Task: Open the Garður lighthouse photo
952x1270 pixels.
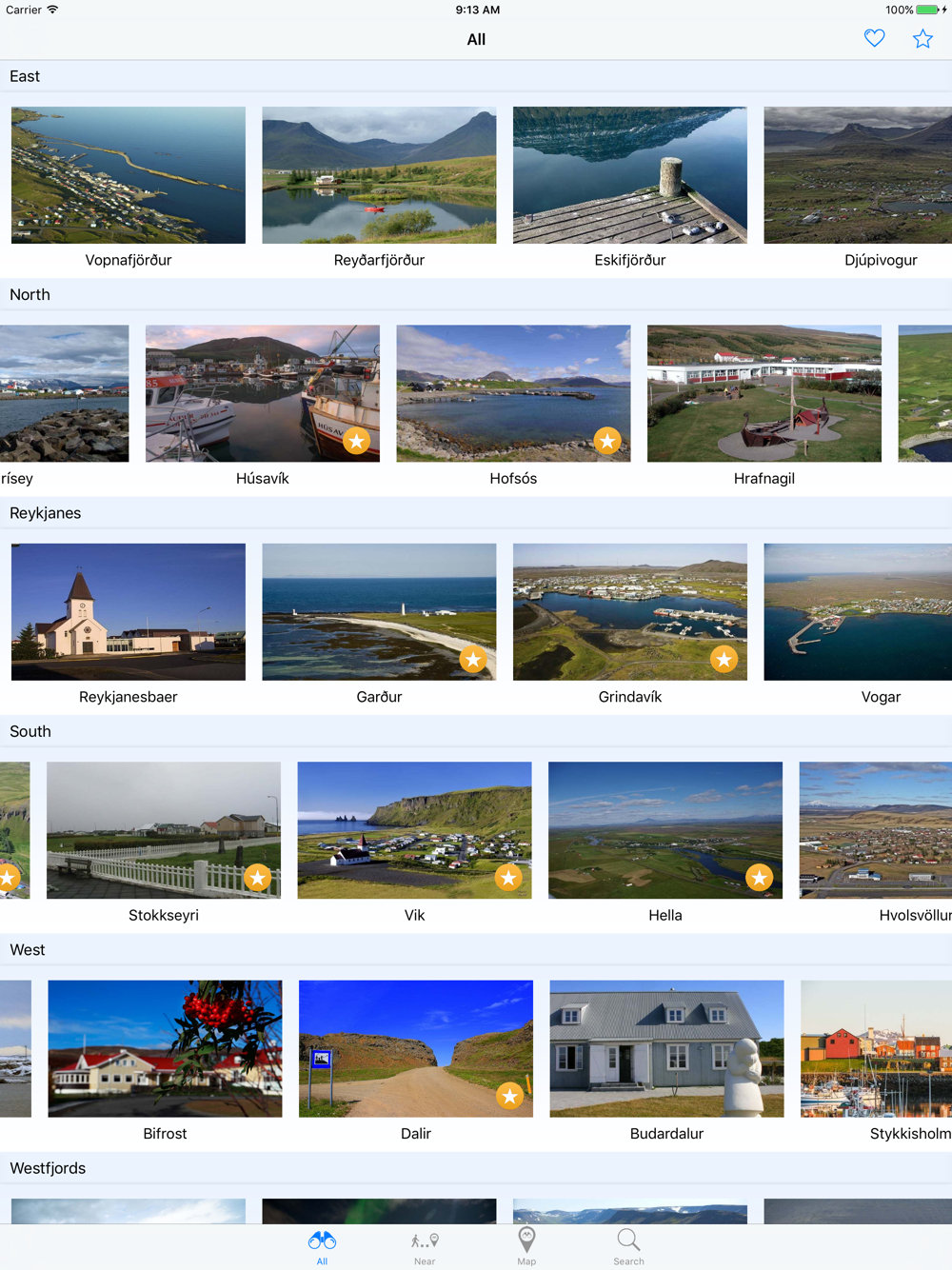Action: pyautogui.click(x=379, y=612)
